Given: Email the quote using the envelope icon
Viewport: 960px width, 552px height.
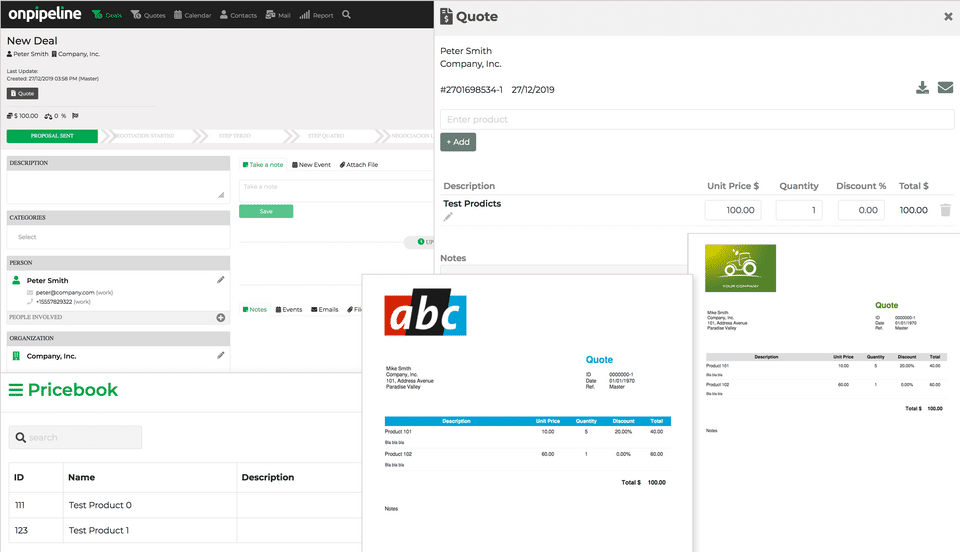Looking at the screenshot, I should 945,88.
